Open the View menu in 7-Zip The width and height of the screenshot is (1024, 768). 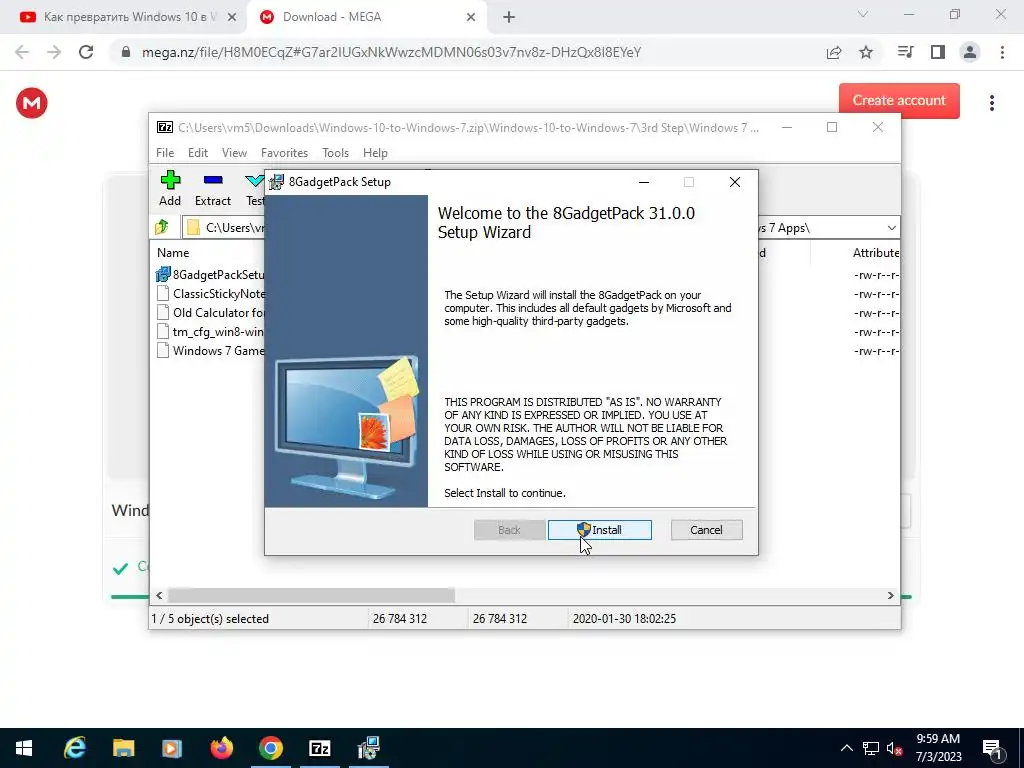[x=234, y=153]
